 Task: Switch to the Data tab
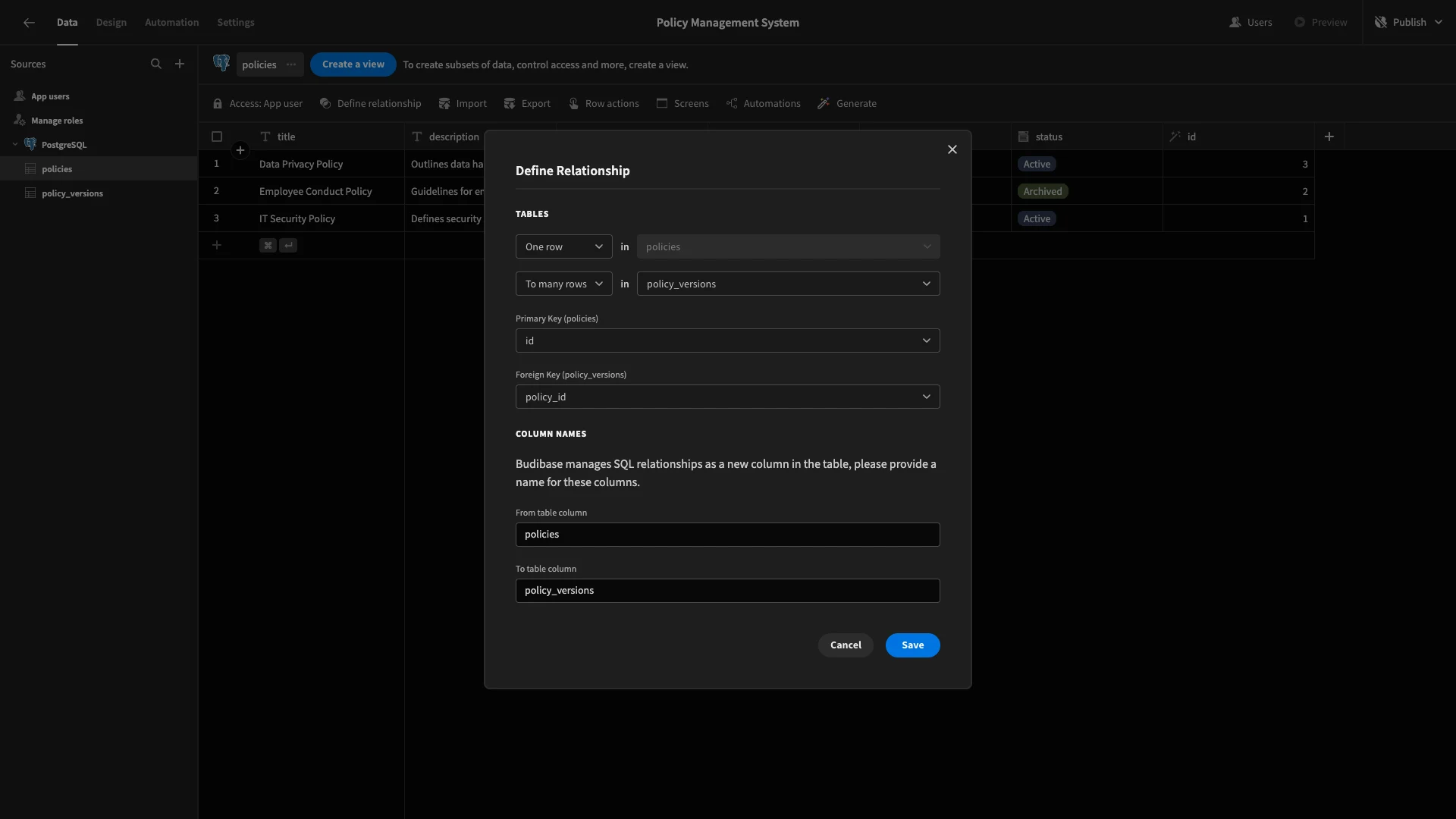pyautogui.click(x=67, y=23)
